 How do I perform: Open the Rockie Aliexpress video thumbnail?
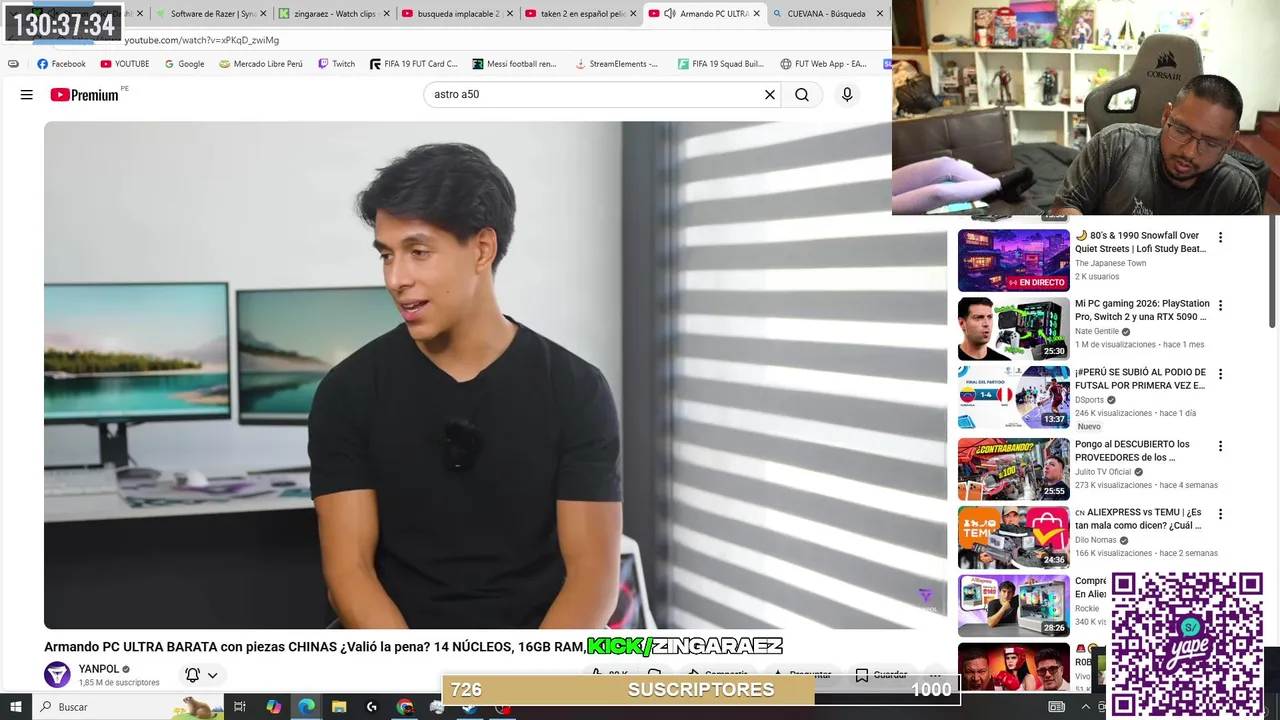[1013, 605]
